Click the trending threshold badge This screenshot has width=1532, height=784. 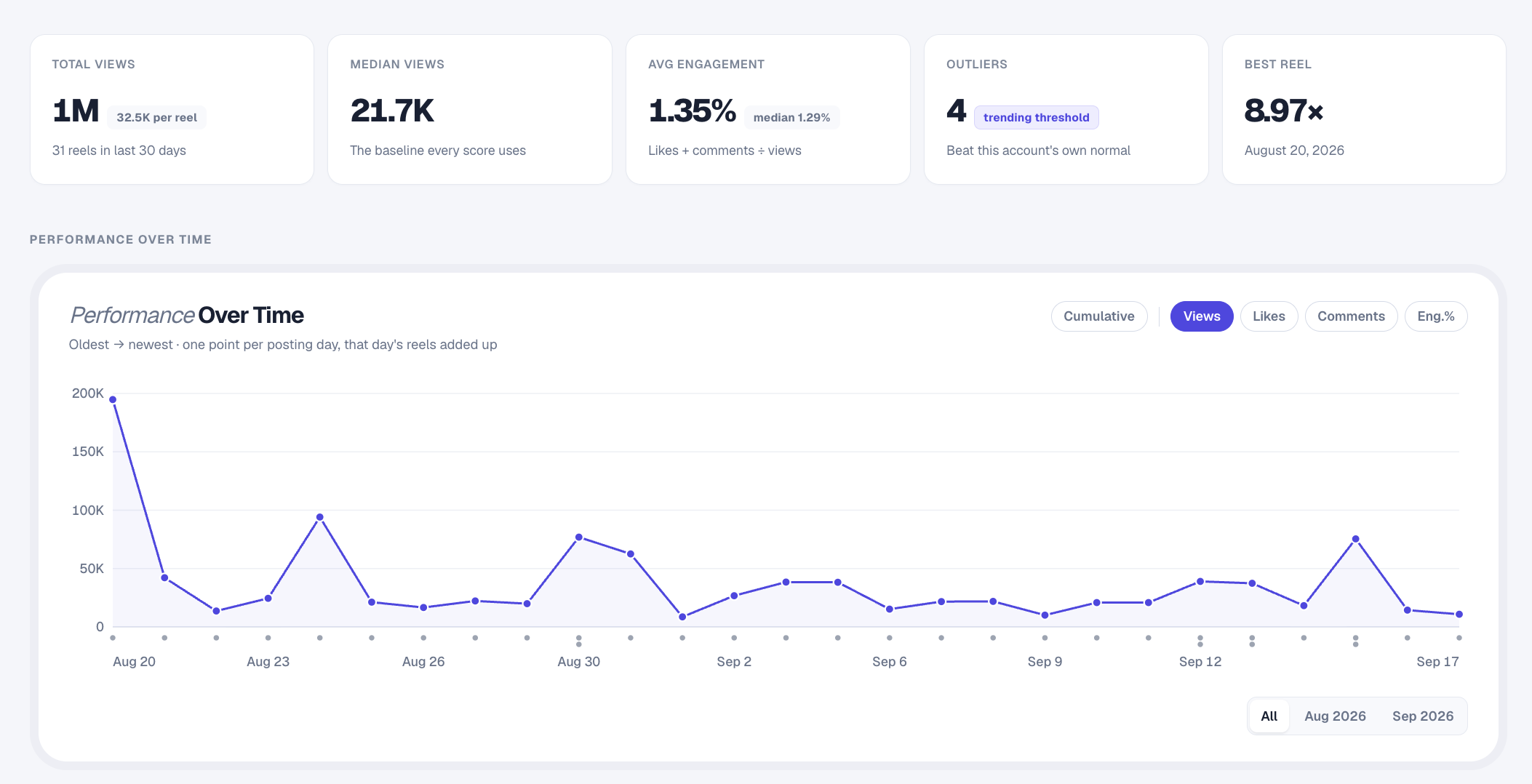pos(1037,117)
